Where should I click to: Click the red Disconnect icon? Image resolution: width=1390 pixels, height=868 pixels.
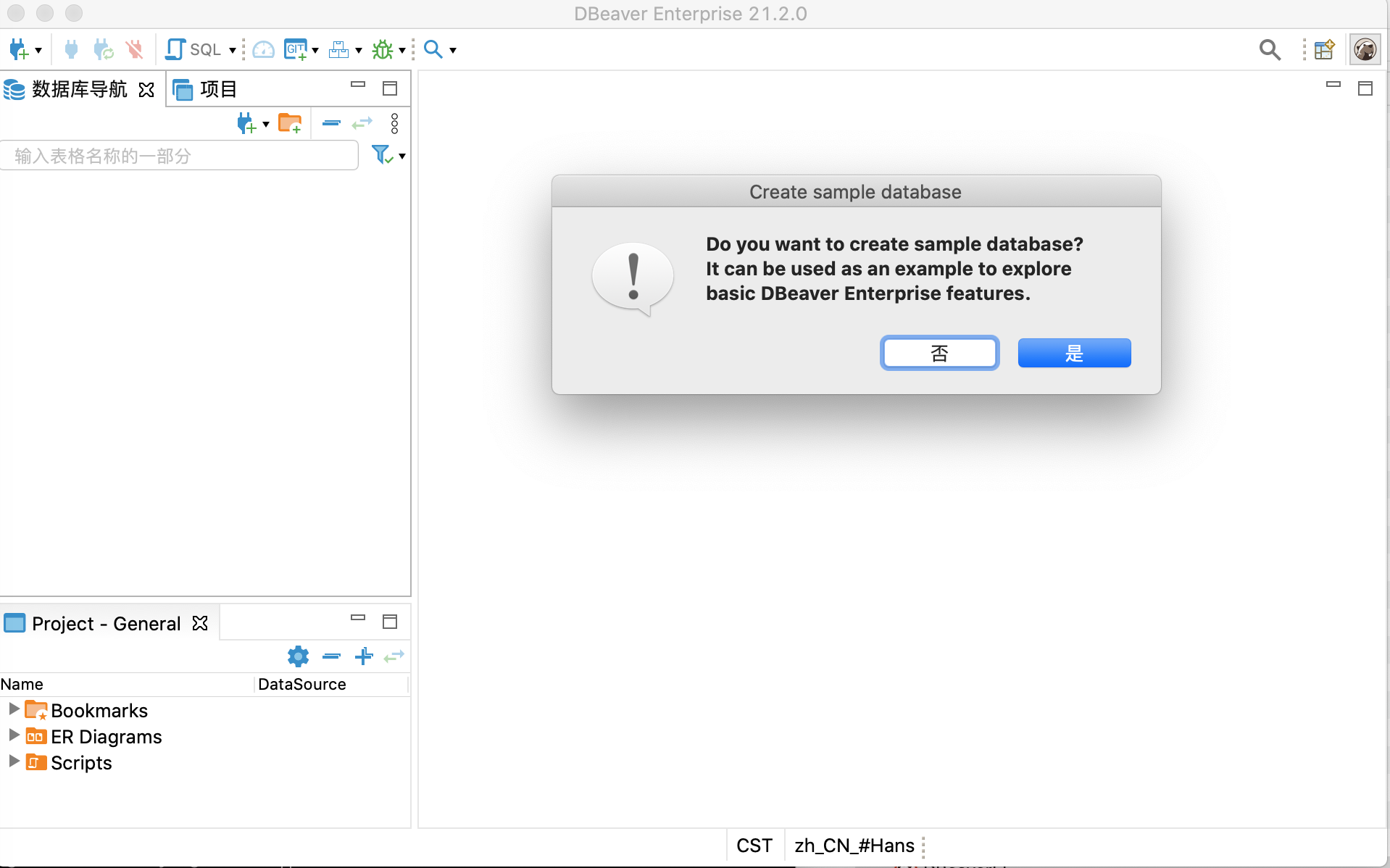click(x=135, y=49)
